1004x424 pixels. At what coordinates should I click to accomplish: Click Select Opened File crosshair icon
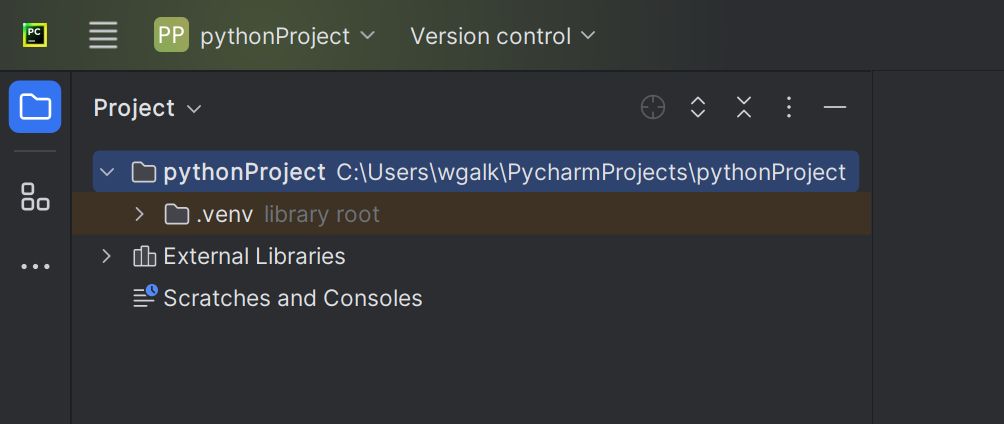tap(653, 108)
